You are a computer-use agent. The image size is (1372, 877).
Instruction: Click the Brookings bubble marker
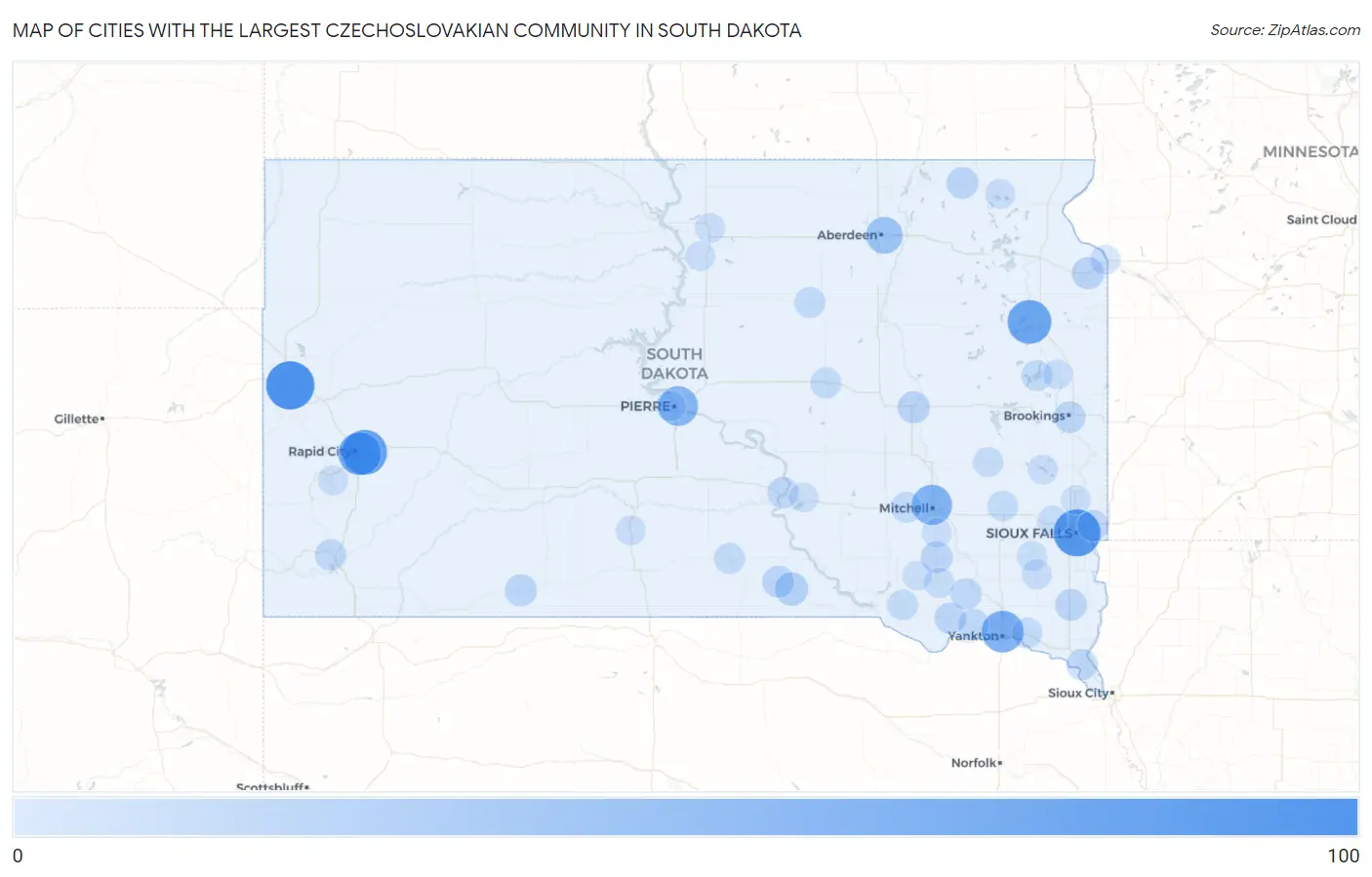1069,418
